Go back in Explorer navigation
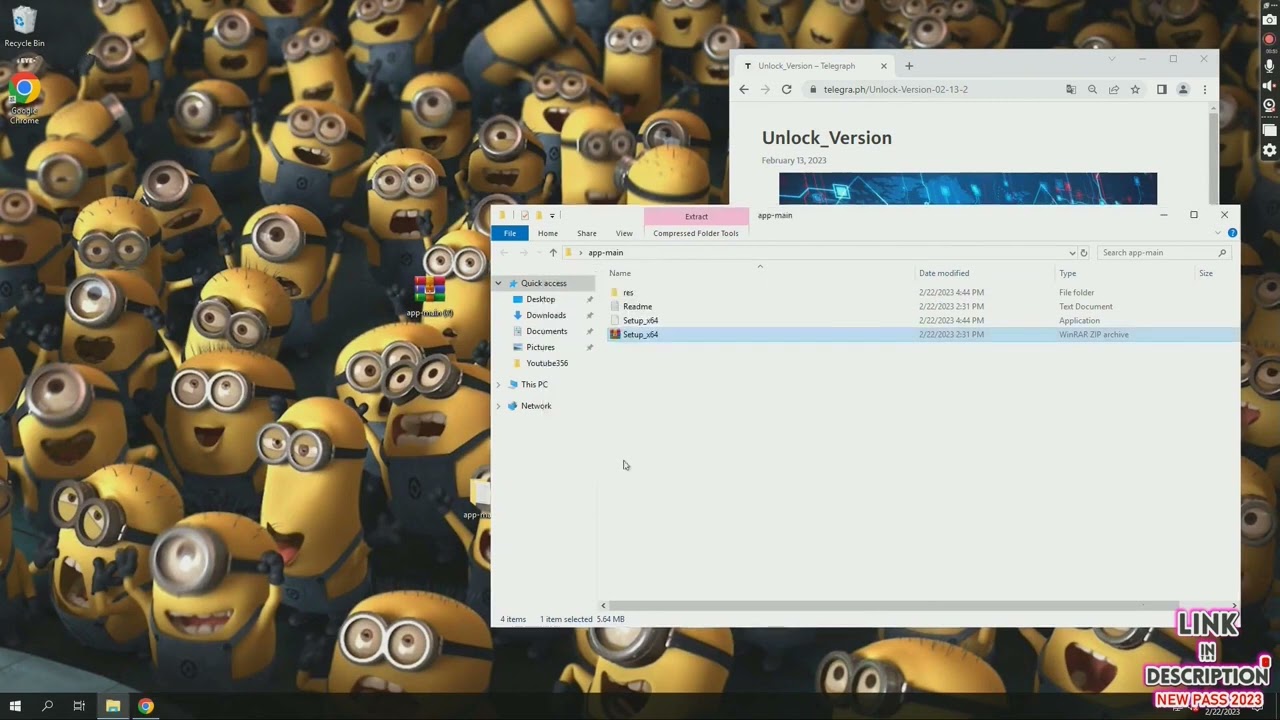 (504, 253)
